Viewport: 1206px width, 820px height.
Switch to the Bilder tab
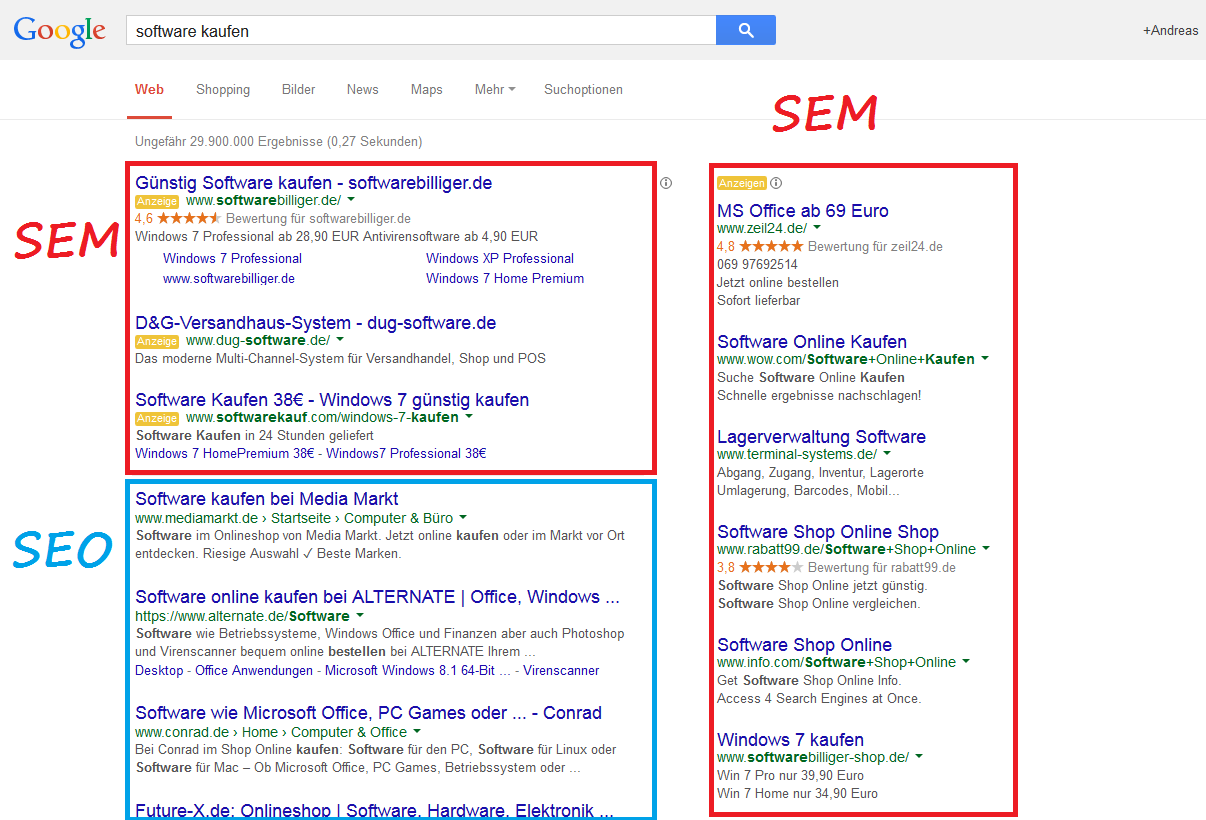pos(298,89)
